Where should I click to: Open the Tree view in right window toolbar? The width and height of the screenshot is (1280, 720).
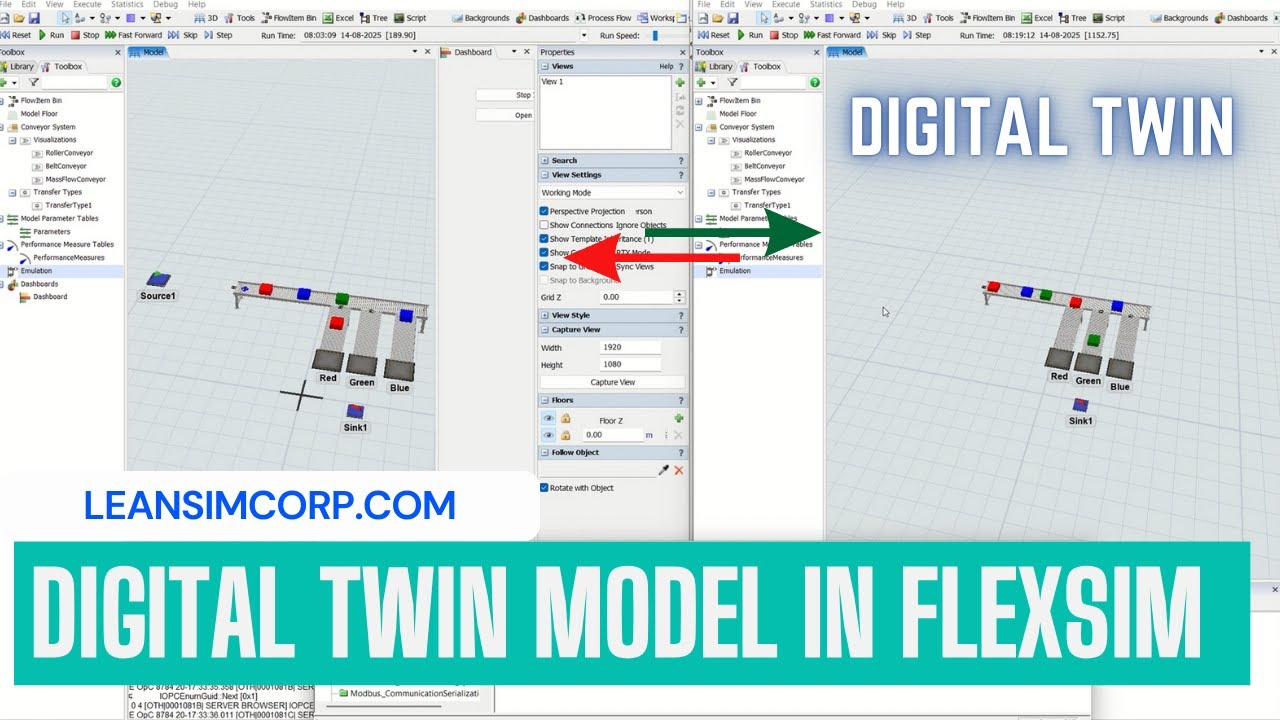(x=1073, y=18)
